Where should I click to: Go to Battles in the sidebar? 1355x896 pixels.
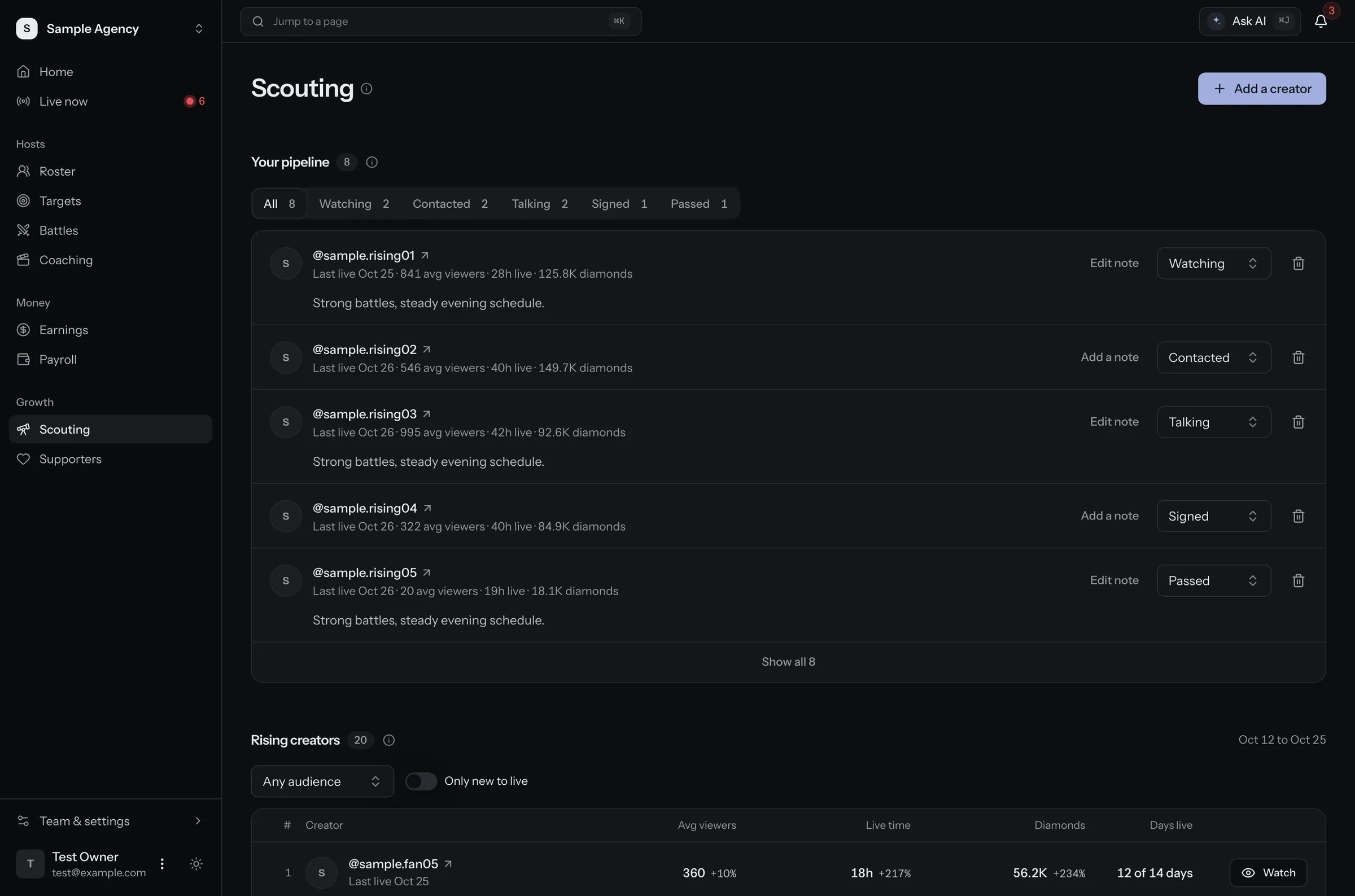tap(111, 230)
